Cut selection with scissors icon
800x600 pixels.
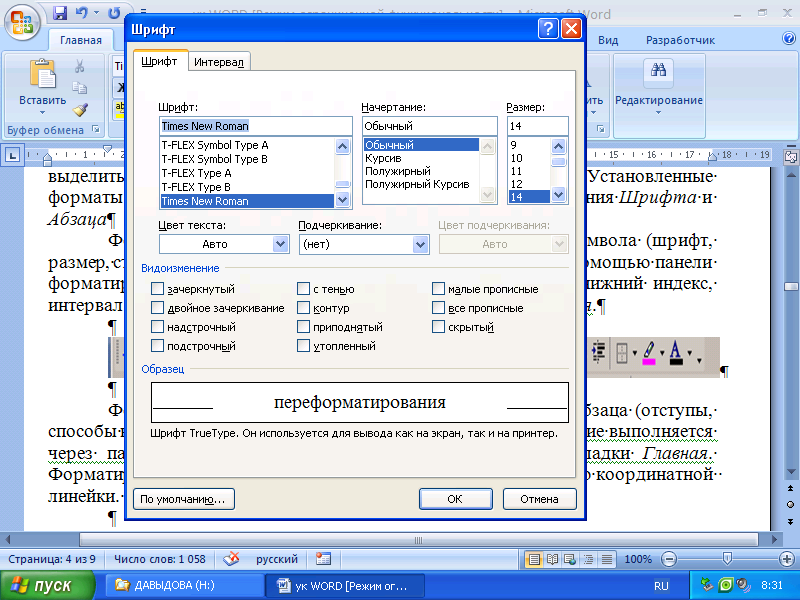80,66
